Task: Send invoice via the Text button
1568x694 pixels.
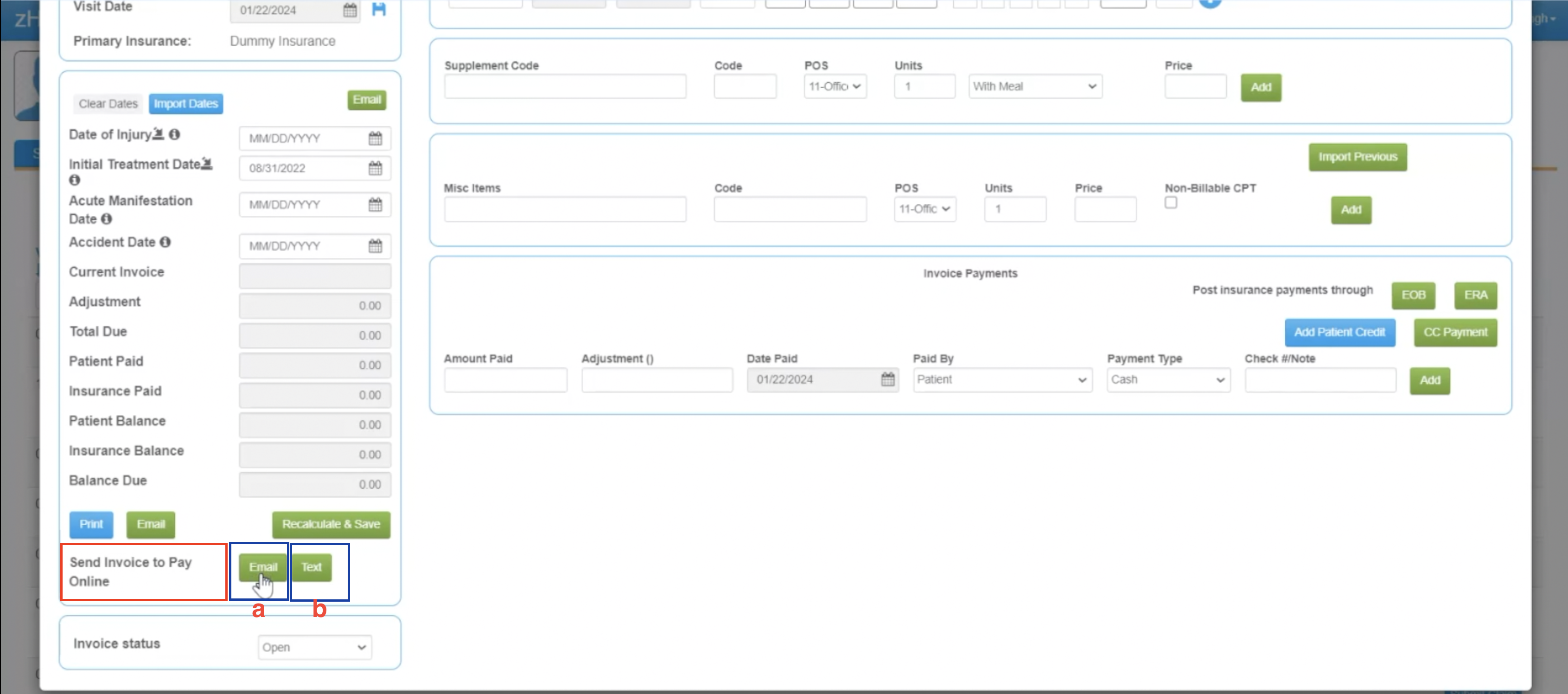Action: pyautogui.click(x=311, y=567)
